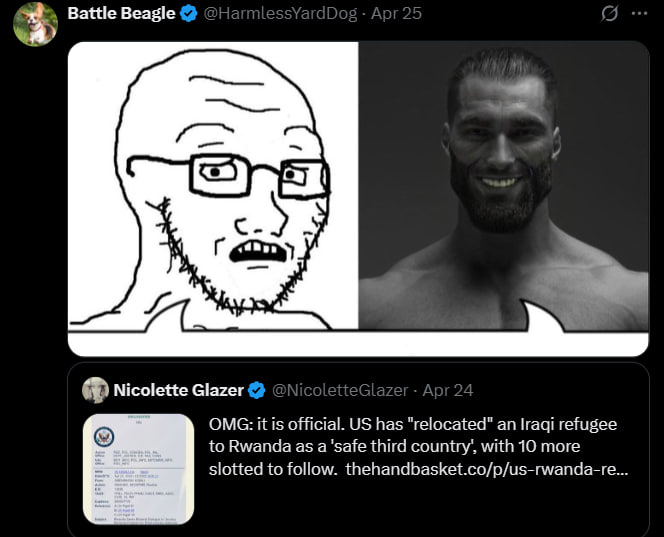Open the @NicoletteGlazer handle

pos(340,390)
